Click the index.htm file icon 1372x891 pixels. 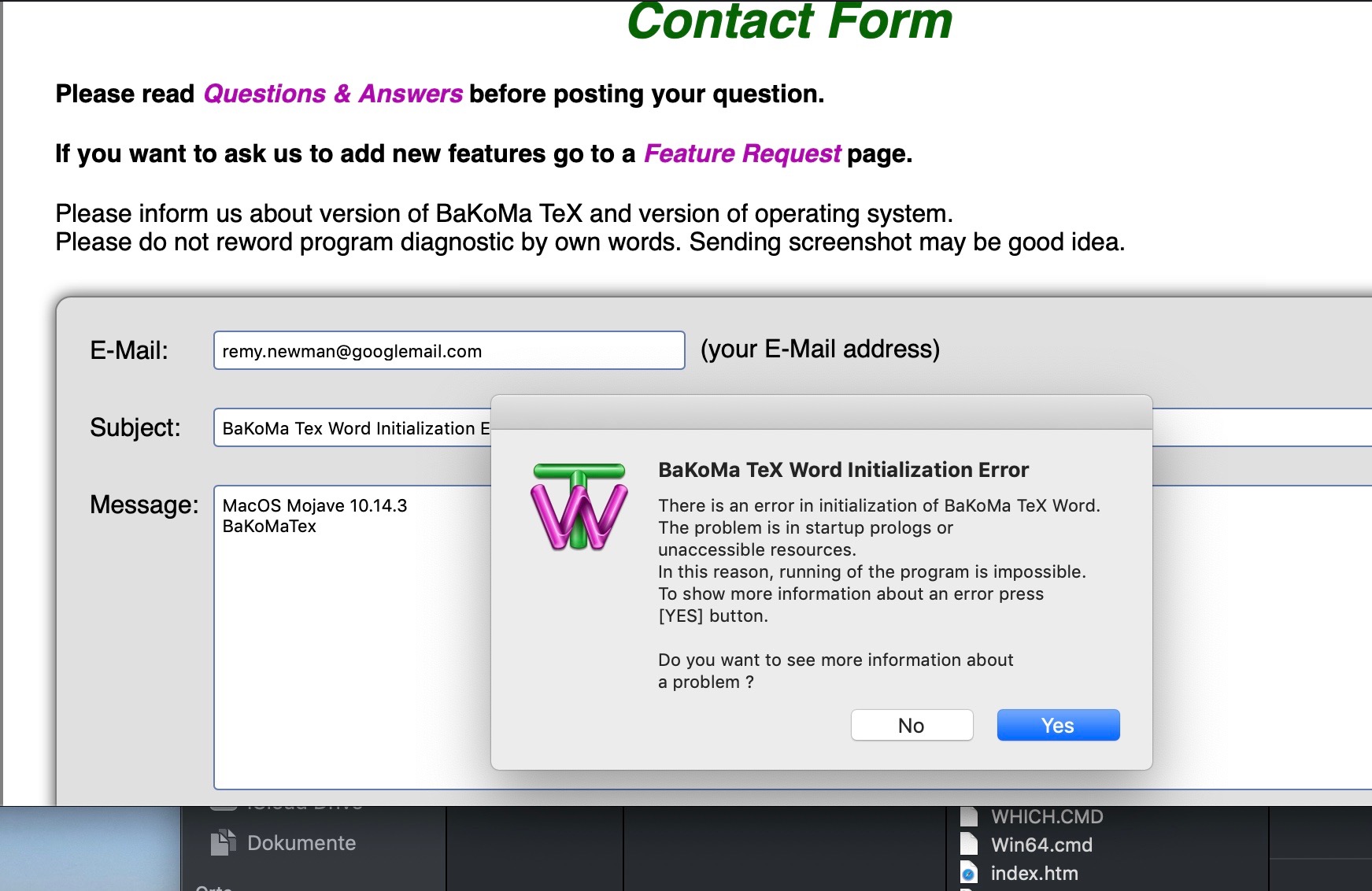969,874
